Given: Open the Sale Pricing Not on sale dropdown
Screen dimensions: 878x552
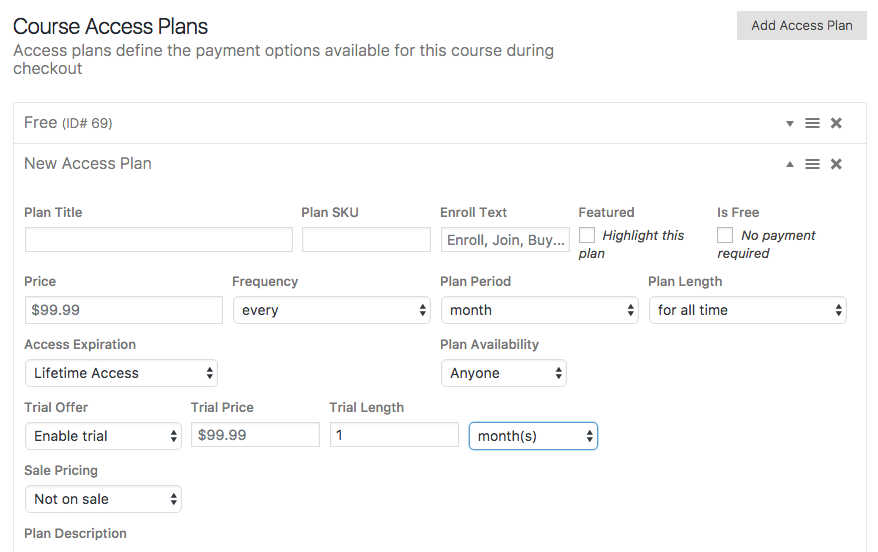Looking at the screenshot, I should tap(103, 499).
